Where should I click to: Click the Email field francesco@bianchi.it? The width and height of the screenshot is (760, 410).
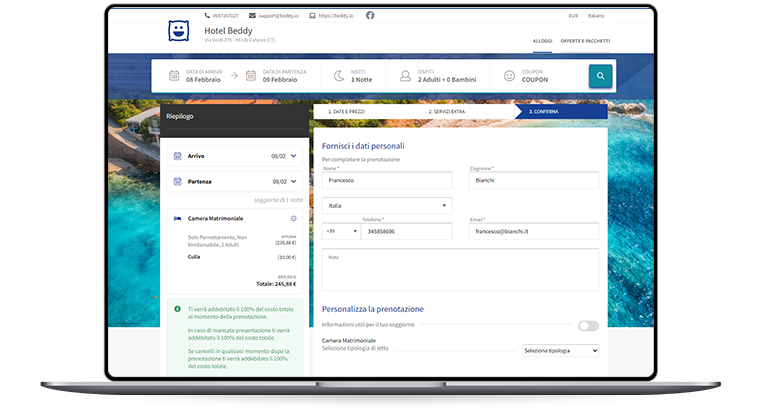point(534,231)
